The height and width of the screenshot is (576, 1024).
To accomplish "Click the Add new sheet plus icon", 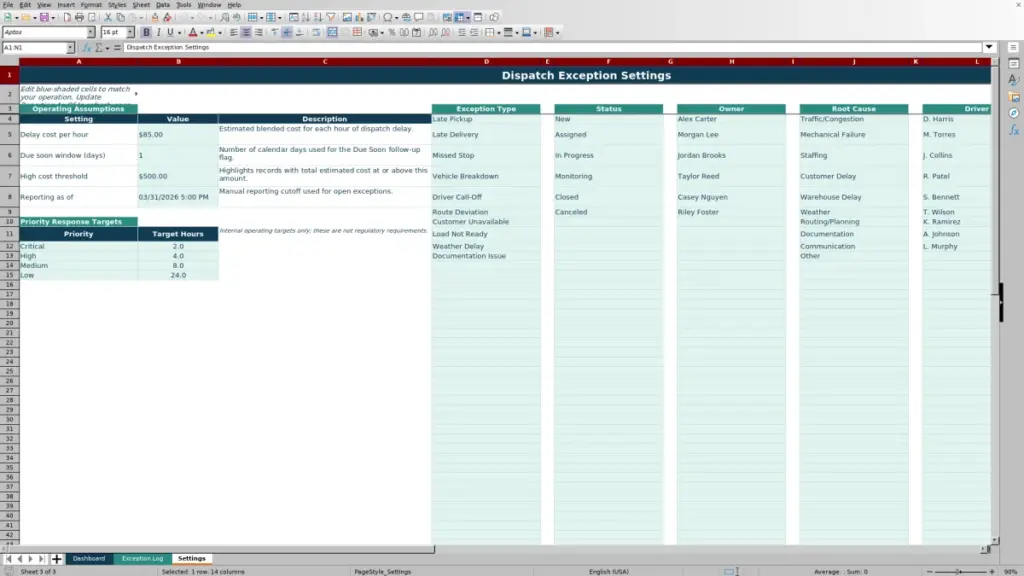I will tap(57, 558).
